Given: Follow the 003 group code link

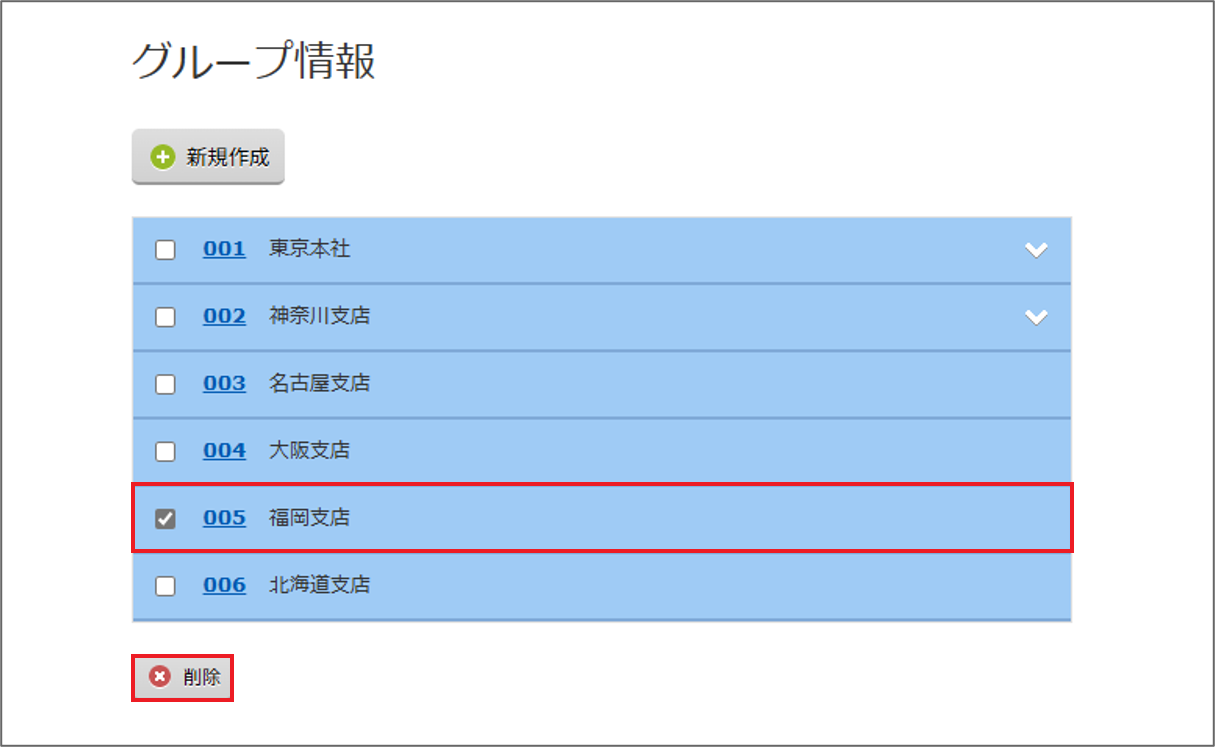Looking at the screenshot, I should [224, 383].
